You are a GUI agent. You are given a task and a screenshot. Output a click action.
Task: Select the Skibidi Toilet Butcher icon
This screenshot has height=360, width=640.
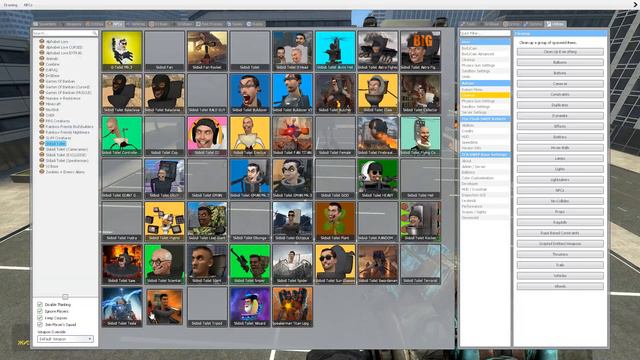(335, 93)
